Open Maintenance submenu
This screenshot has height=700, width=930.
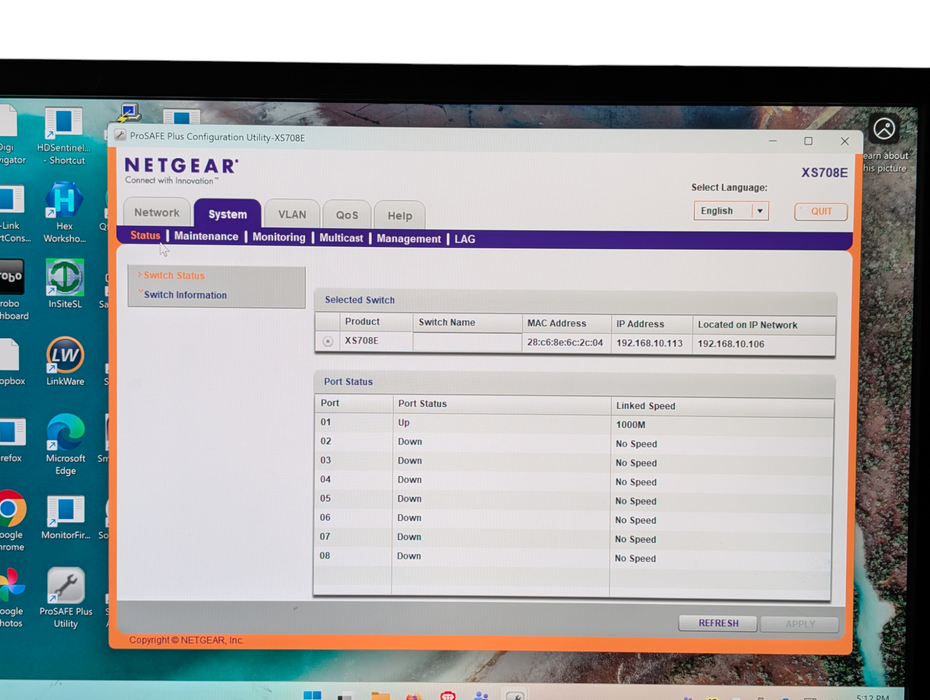tap(206, 236)
